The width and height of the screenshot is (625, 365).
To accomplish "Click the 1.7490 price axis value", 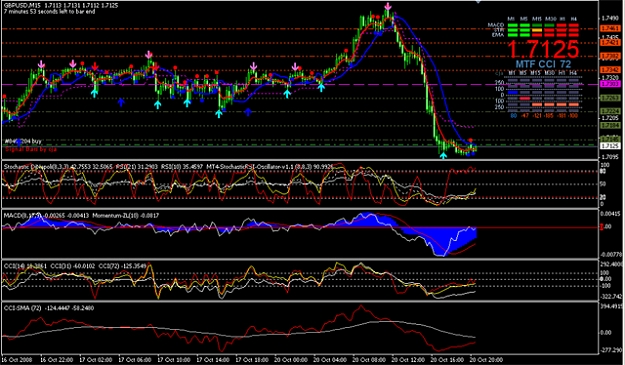I will pos(611,18).
